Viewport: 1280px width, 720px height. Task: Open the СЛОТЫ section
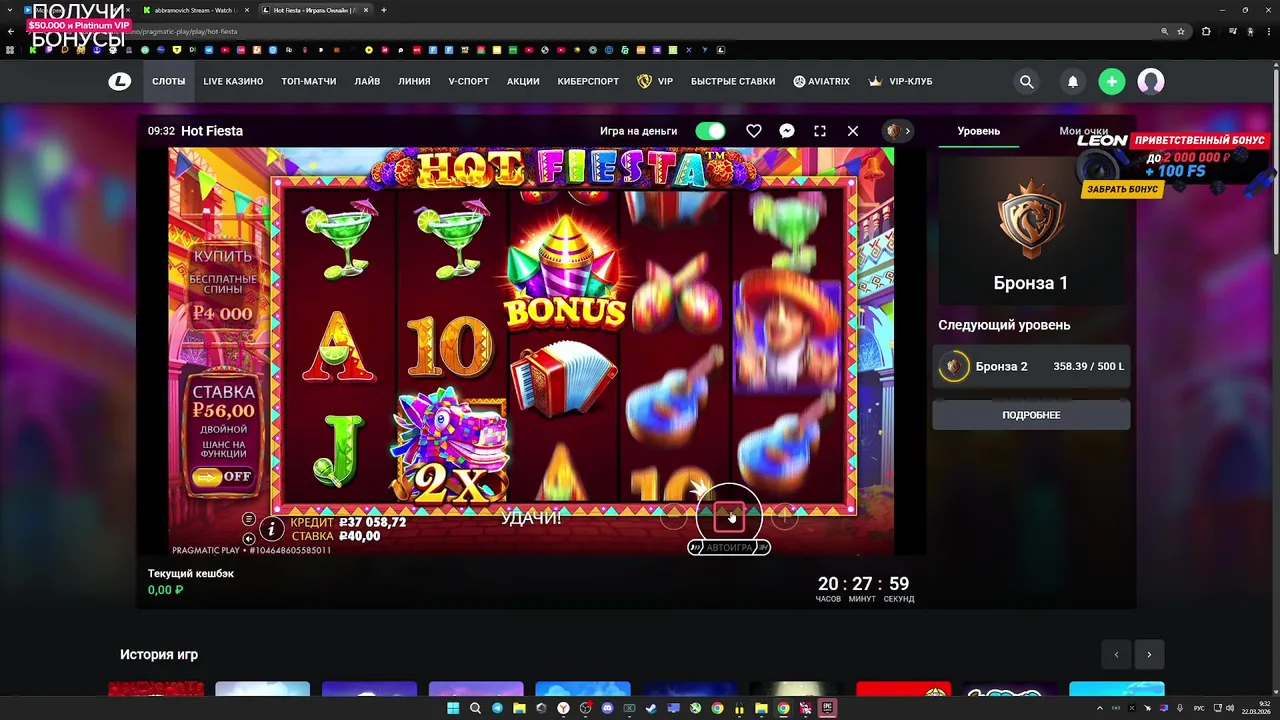point(168,82)
